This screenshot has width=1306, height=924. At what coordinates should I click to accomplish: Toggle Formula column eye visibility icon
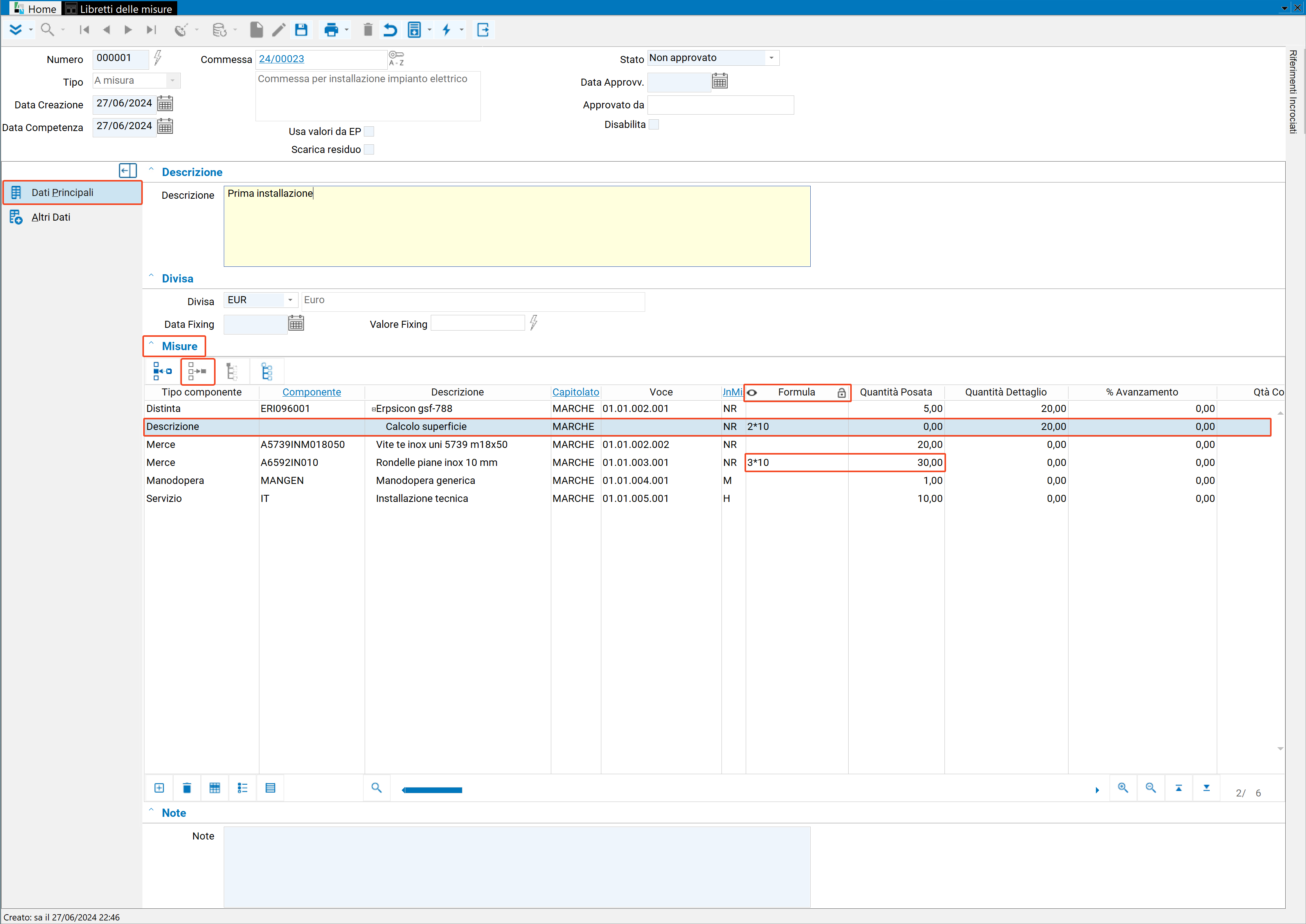752,393
